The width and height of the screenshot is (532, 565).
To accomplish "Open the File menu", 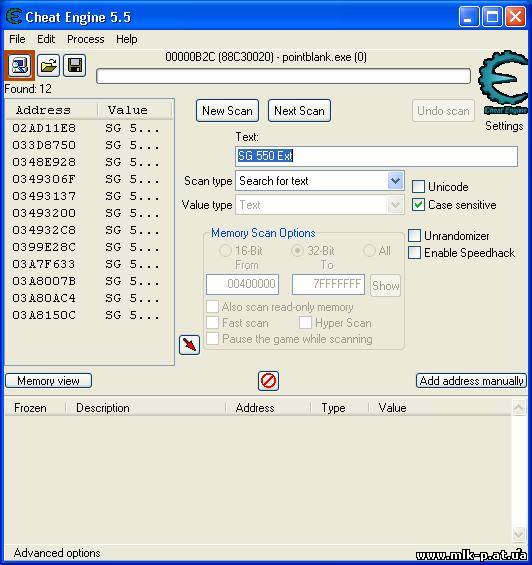I will [17, 39].
